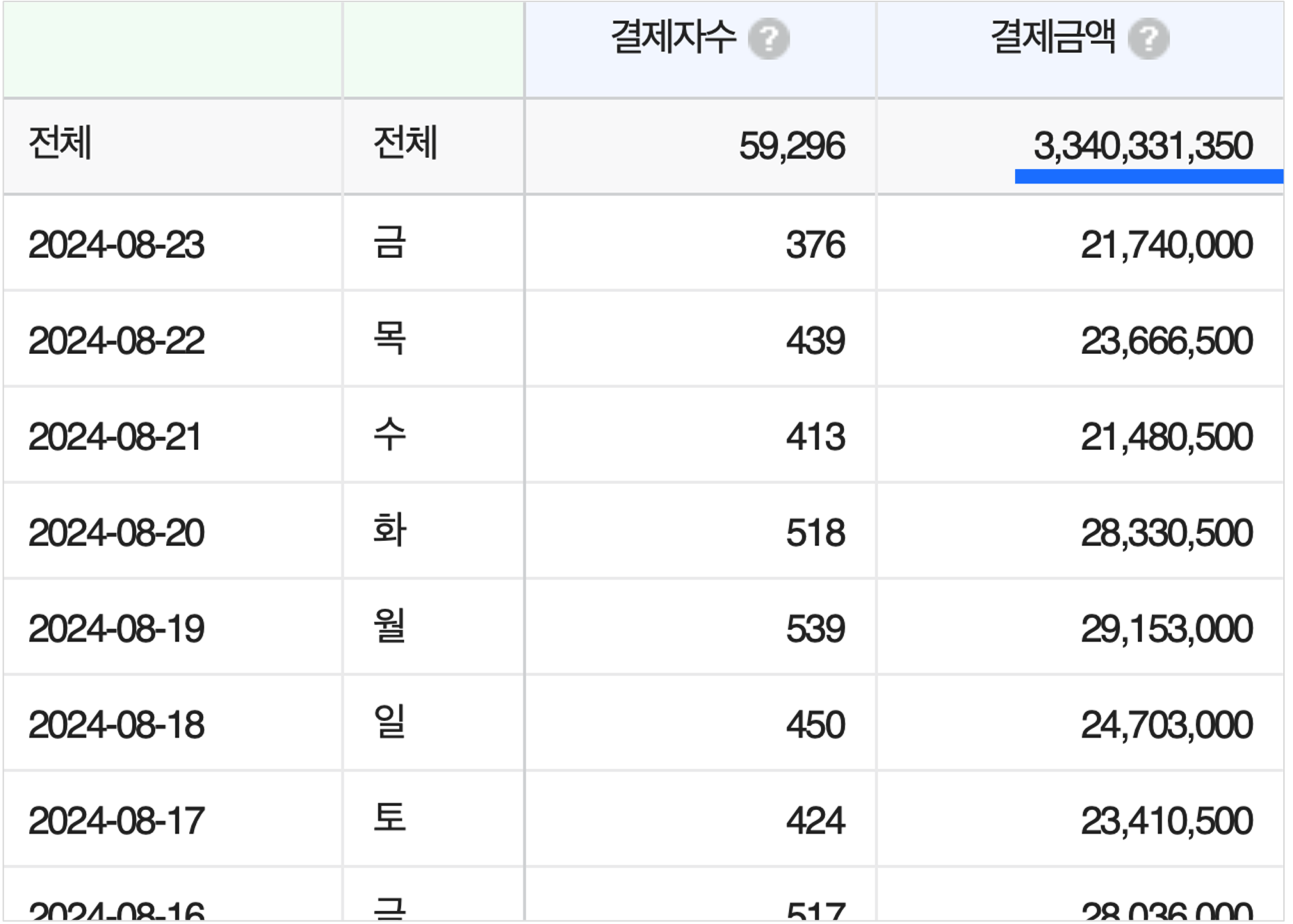Select the 2024-08-23 date cell
This screenshot has height=924, width=1293.
click(x=116, y=245)
